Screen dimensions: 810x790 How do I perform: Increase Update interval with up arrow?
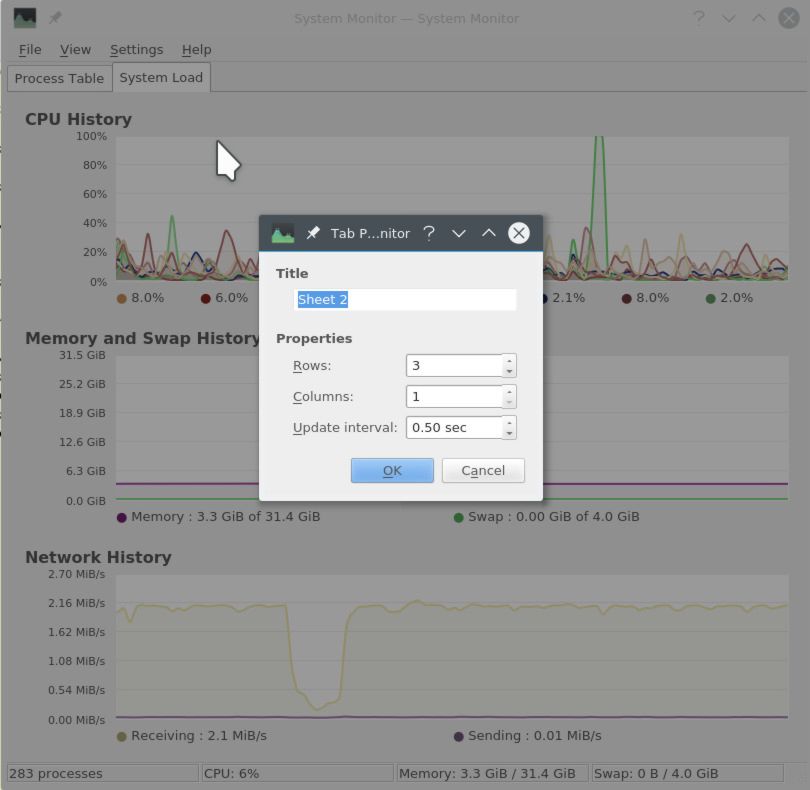tap(509, 423)
